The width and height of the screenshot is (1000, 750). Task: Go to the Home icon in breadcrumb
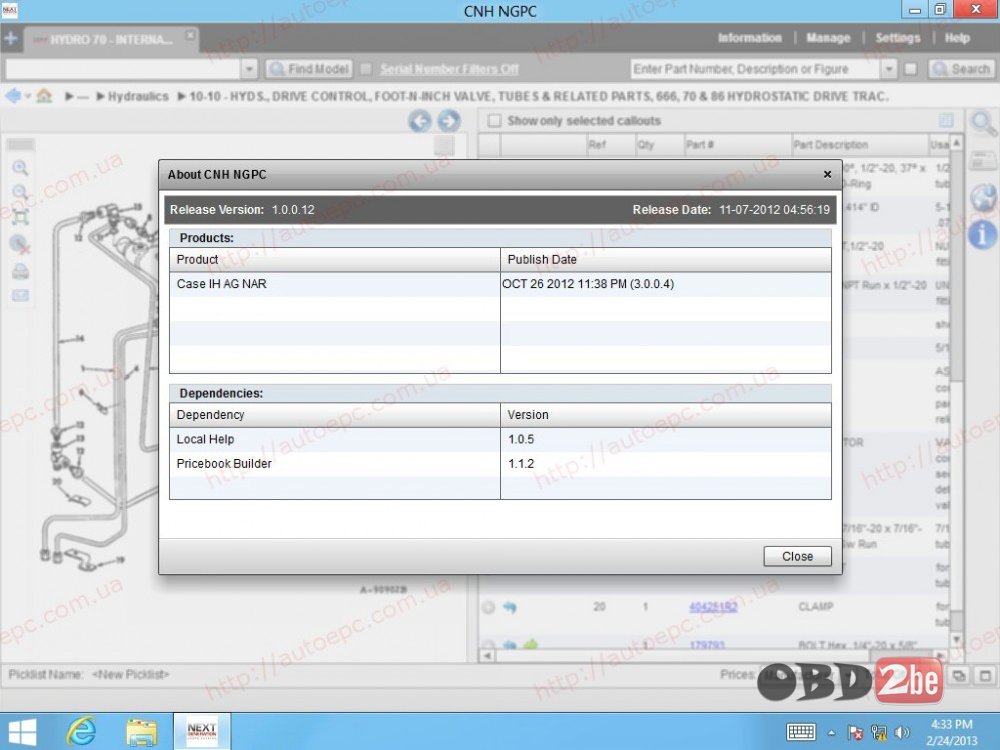(44, 96)
